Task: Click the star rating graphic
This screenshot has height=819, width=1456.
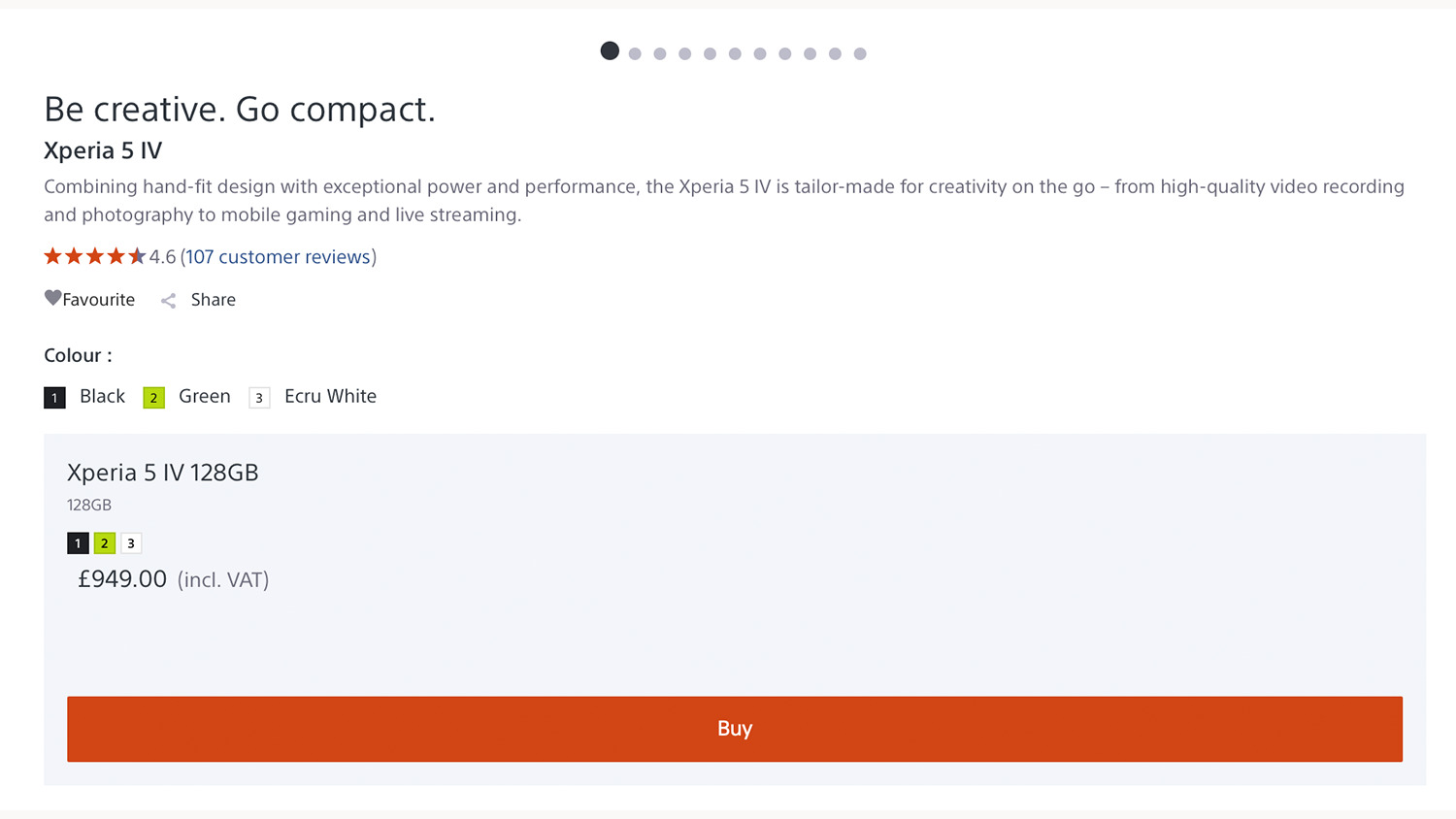Action: (94, 256)
